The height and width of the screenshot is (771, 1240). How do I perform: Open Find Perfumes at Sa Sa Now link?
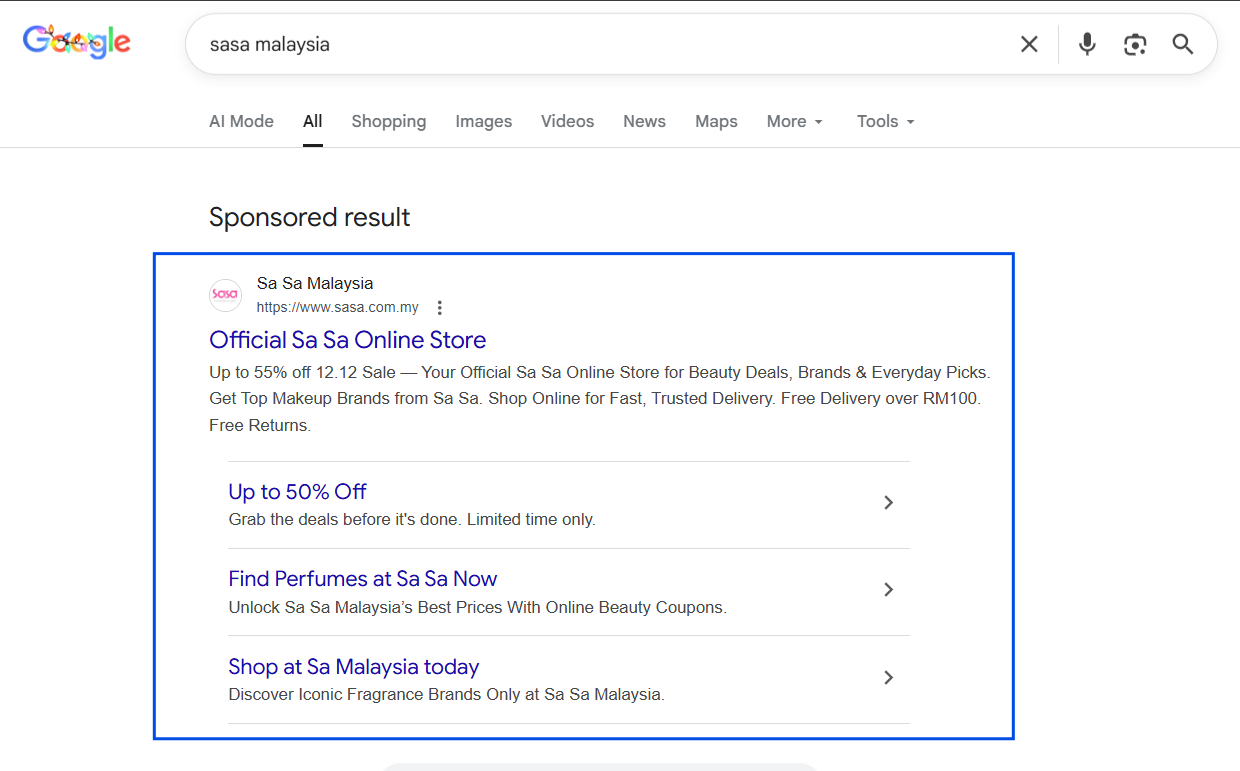click(363, 579)
